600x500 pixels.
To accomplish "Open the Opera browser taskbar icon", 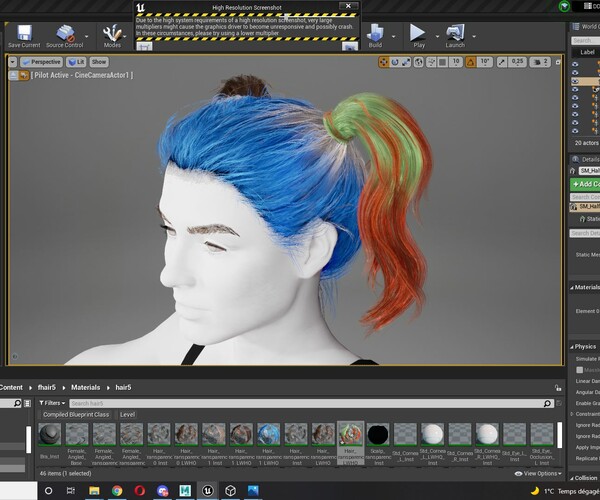I will (140, 490).
